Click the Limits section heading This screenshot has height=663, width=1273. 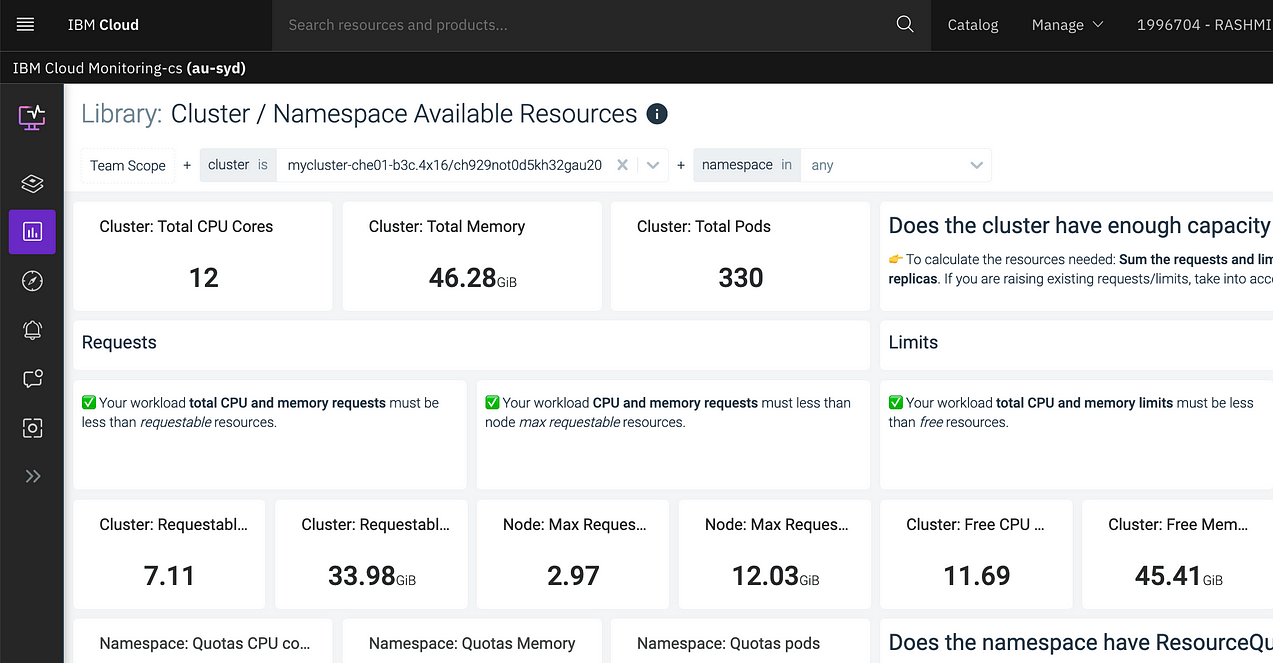pyautogui.click(x=913, y=342)
